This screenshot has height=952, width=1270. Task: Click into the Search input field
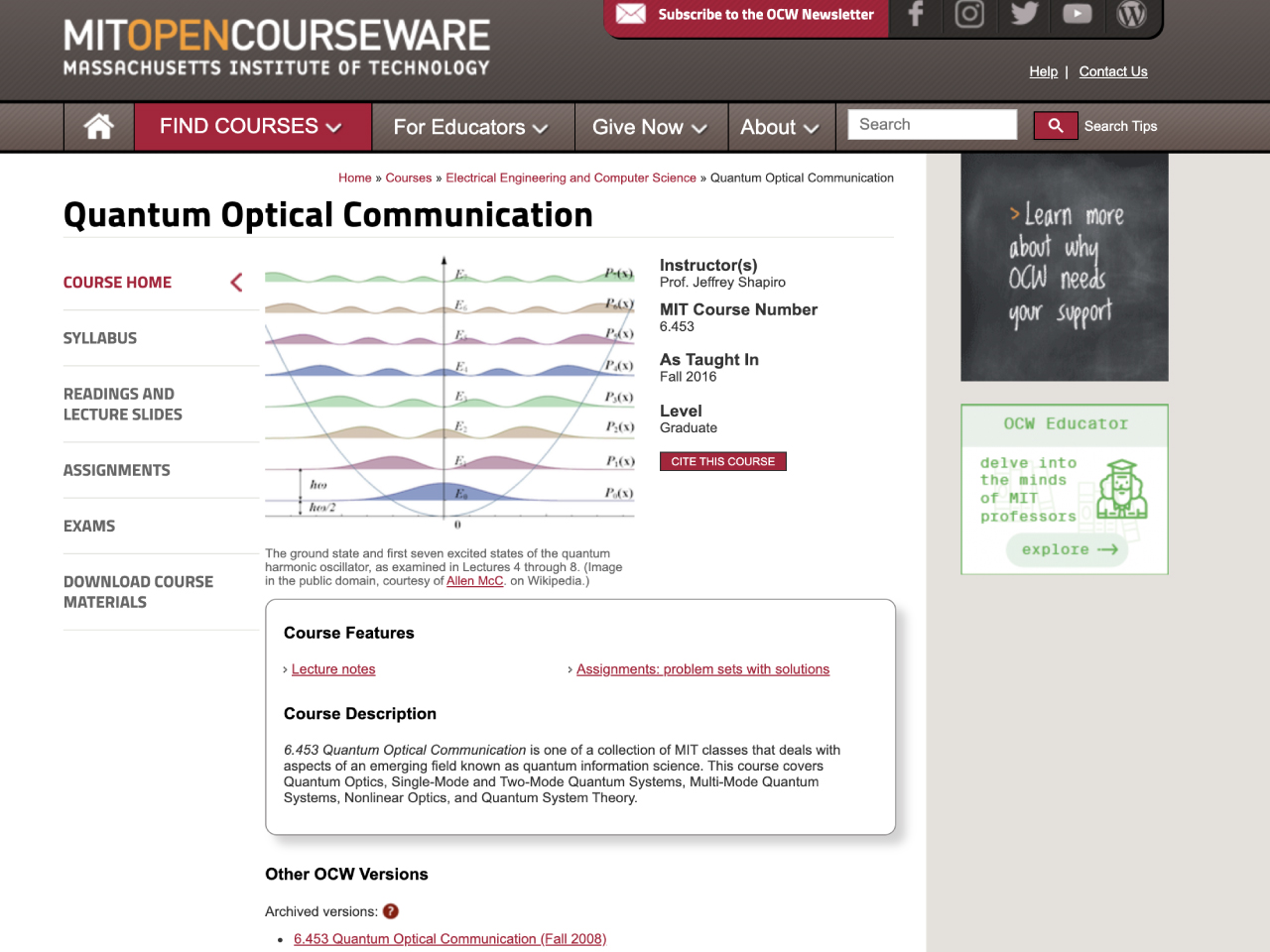[933, 124]
